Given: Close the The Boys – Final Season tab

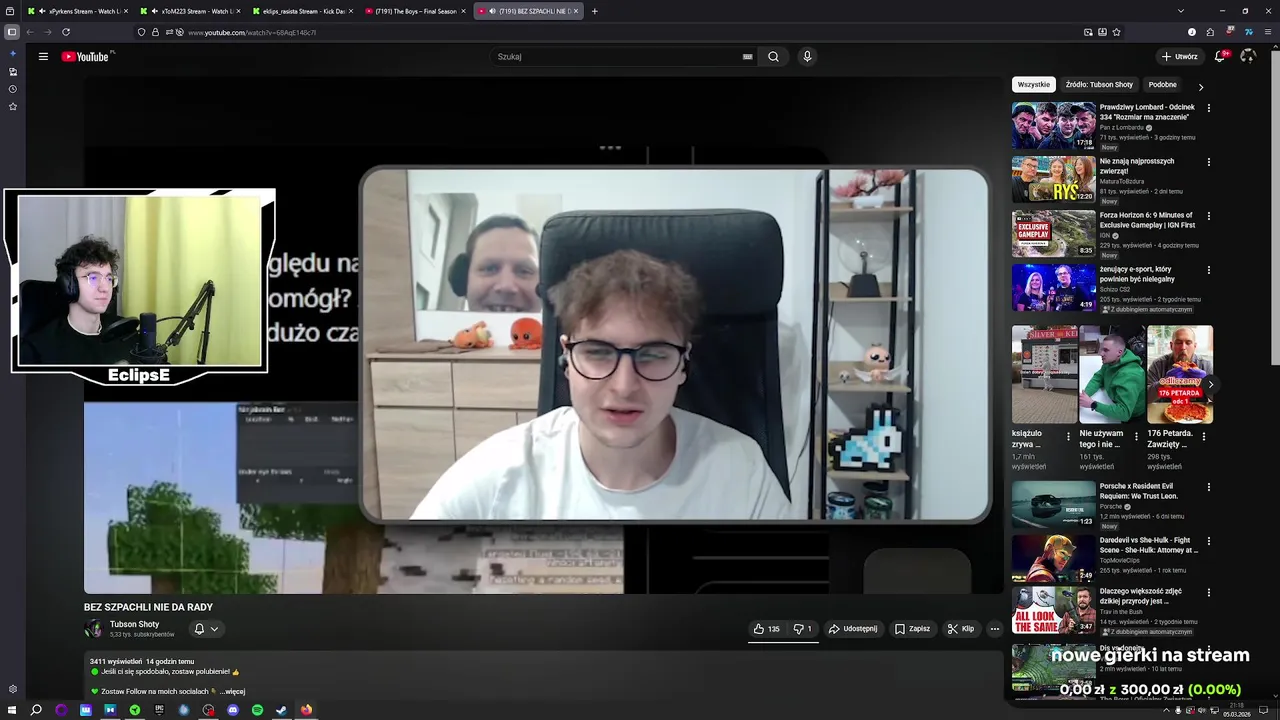Looking at the screenshot, I should click(x=463, y=11).
